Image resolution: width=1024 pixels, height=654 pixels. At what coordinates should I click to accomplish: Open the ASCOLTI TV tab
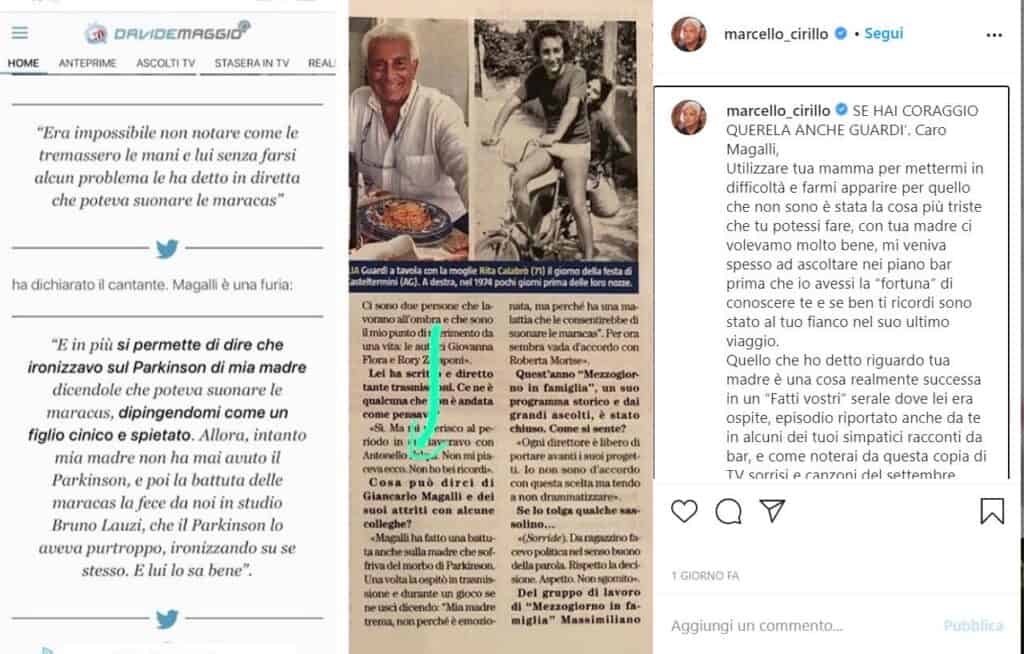pyautogui.click(x=166, y=63)
